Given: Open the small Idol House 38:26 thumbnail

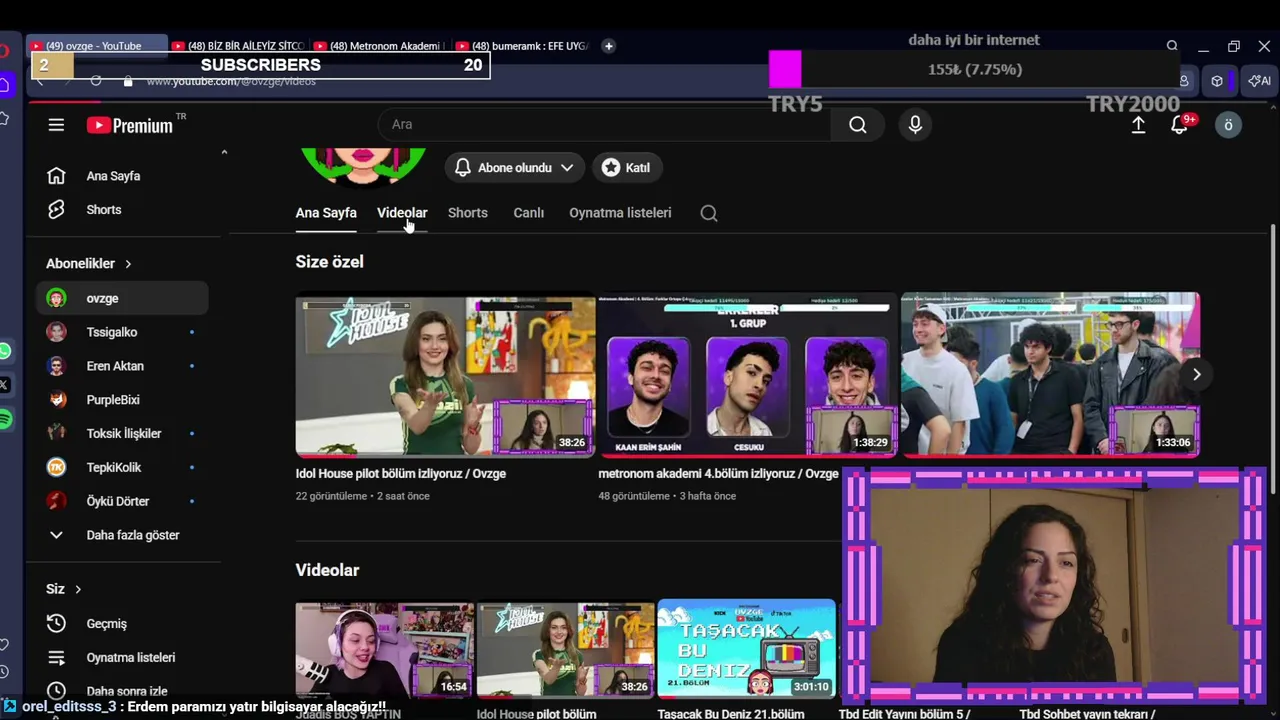Looking at the screenshot, I should (x=565, y=649).
